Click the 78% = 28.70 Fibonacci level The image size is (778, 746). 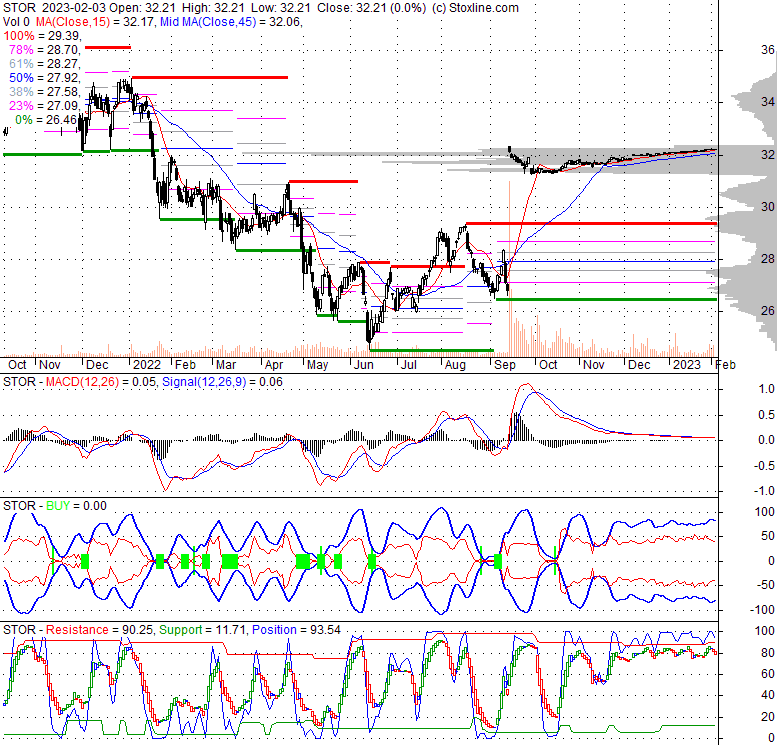tap(45, 50)
